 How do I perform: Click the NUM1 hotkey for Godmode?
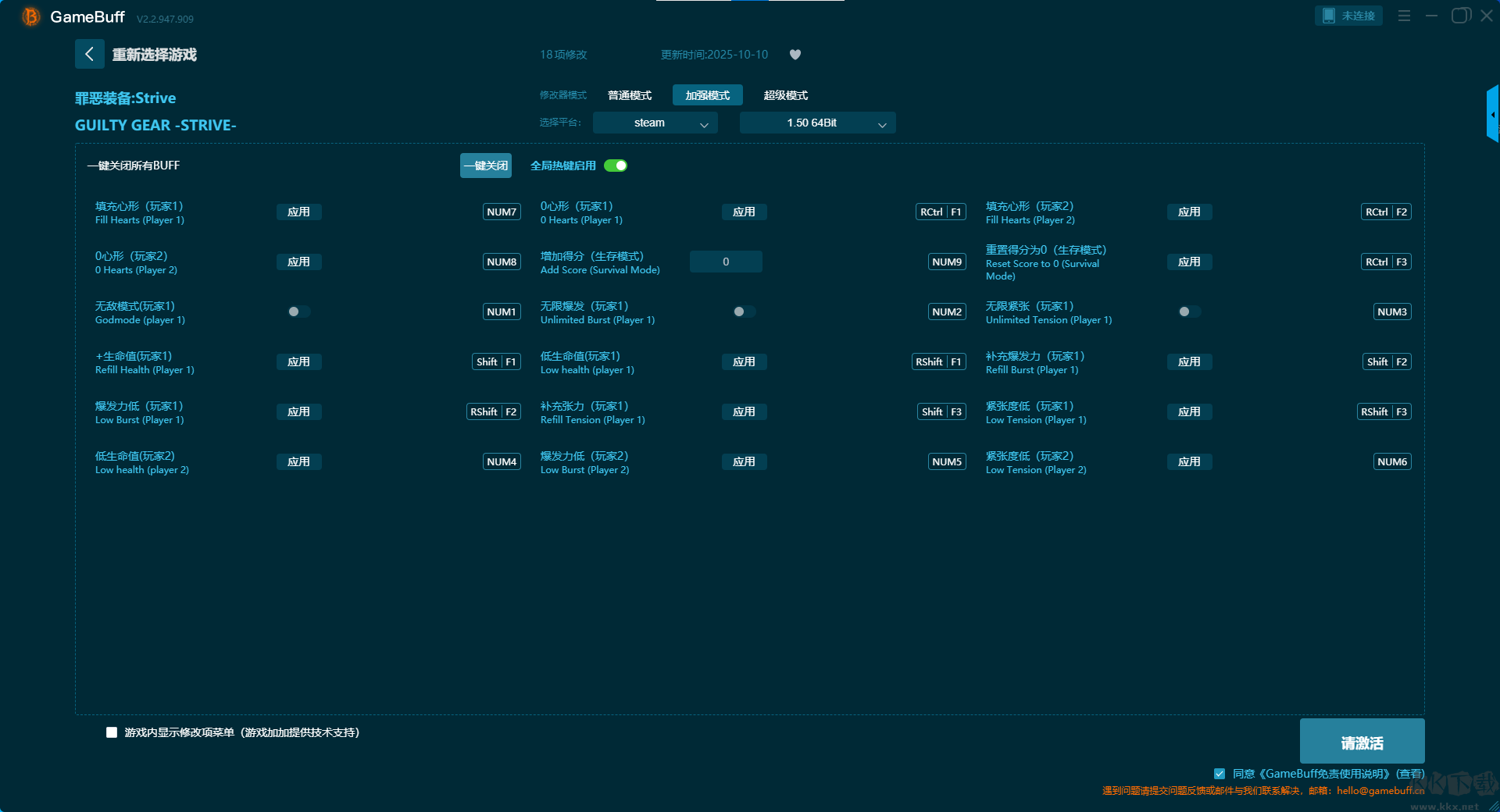click(x=502, y=312)
